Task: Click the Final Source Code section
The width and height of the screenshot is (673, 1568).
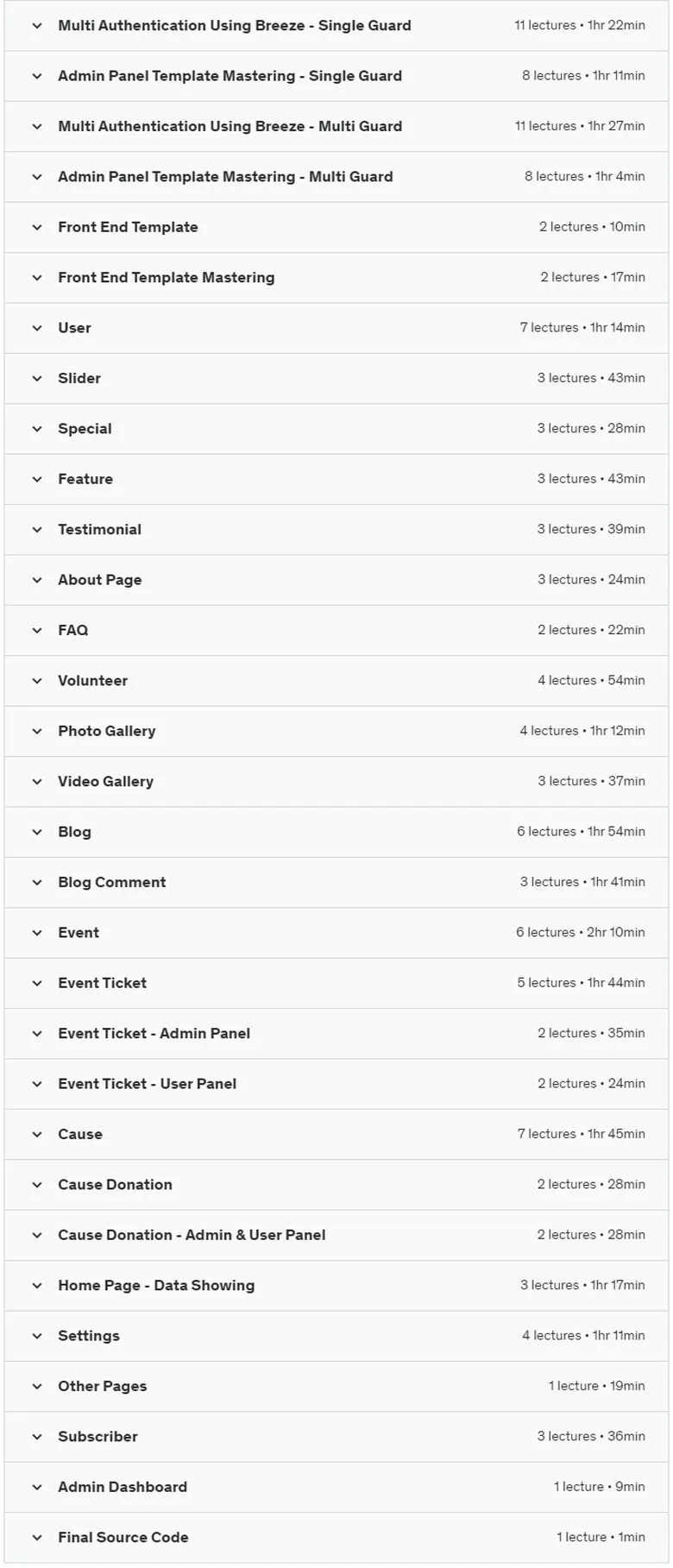Action: pyautogui.click(x=336, y=1538)
